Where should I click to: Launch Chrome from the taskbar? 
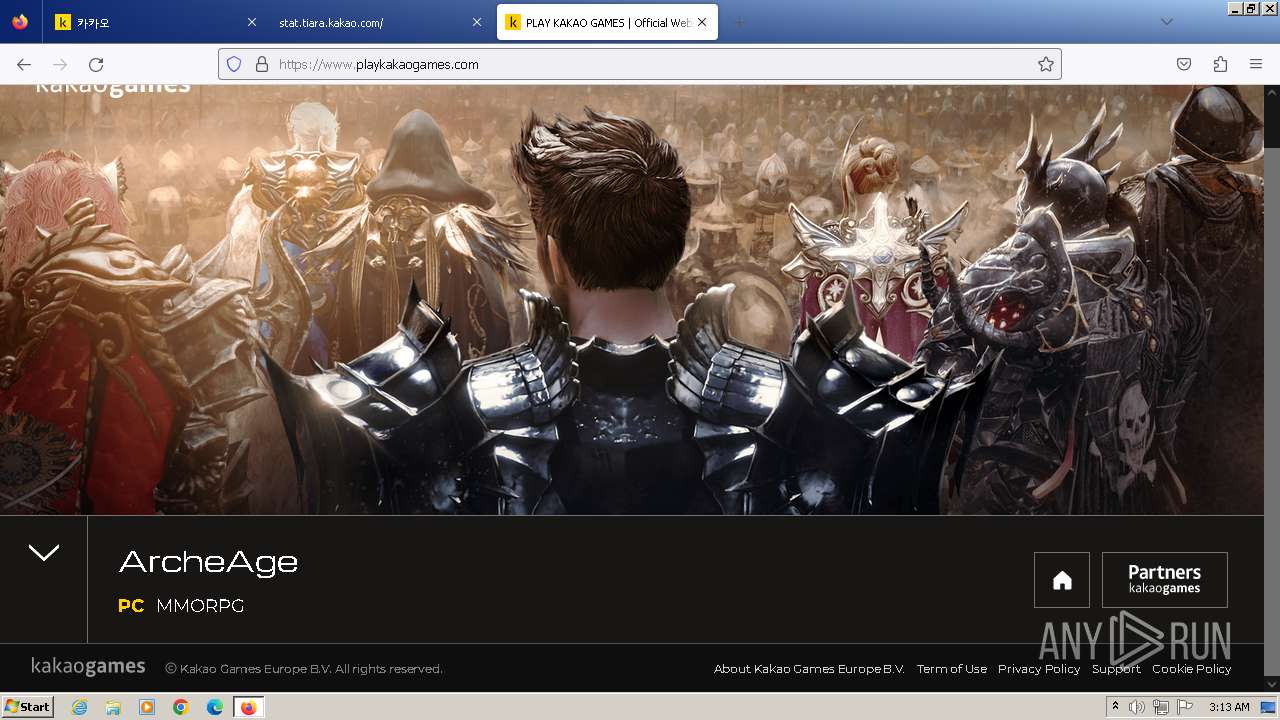(x=181, y=707)
